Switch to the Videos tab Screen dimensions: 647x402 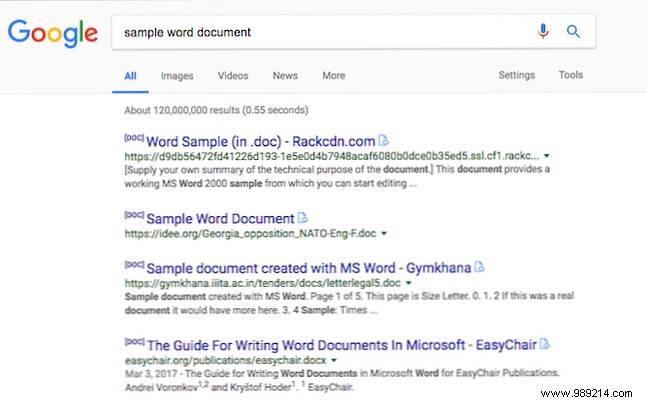click(233, 76)
